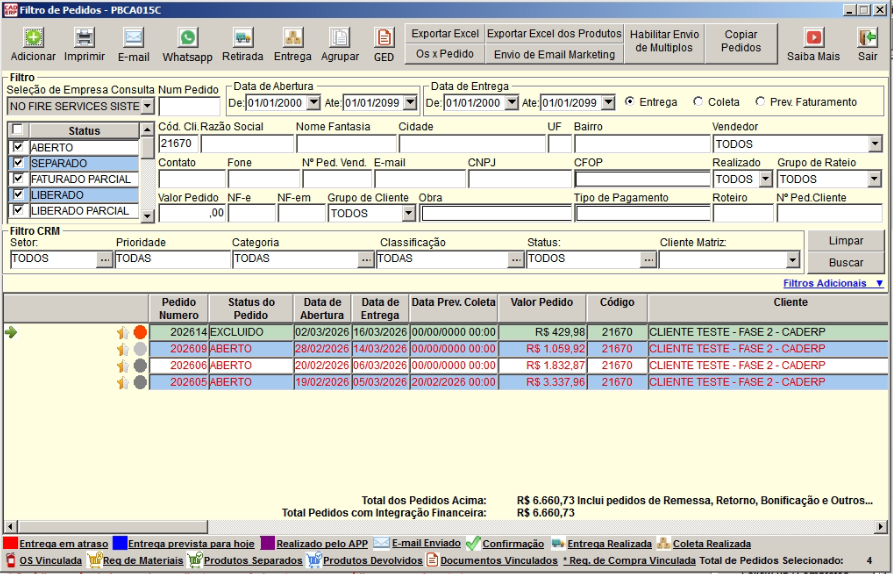Click Os x Pedido button

pyautogui.click(x=445, y=54)
